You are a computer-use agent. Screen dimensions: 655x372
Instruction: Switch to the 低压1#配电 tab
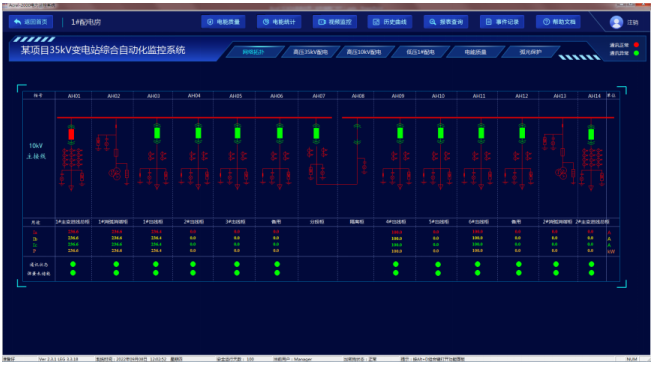420,52
